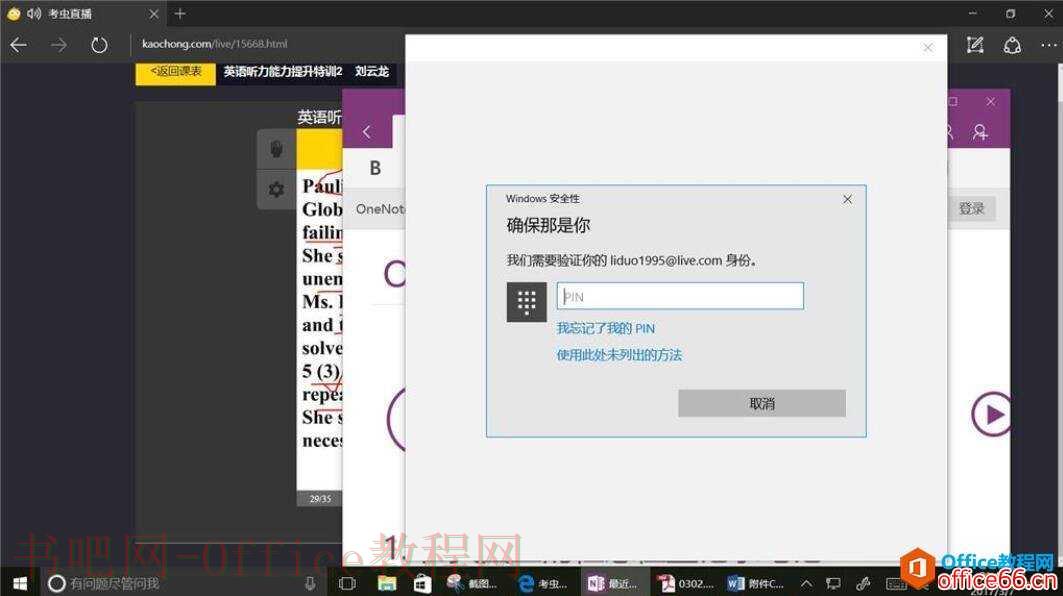Click the teacher name 刘云龙
Image resolution: width=1063 pixels, height=596 pixels.
[x=372, y=72]
